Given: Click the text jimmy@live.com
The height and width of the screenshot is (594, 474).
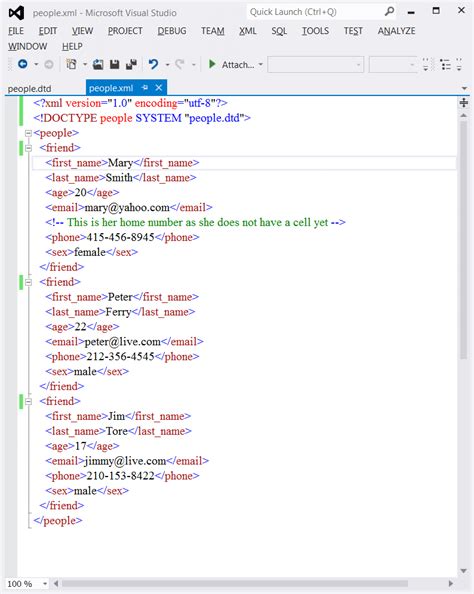Looking at the screenshot, I should [125, 461].
